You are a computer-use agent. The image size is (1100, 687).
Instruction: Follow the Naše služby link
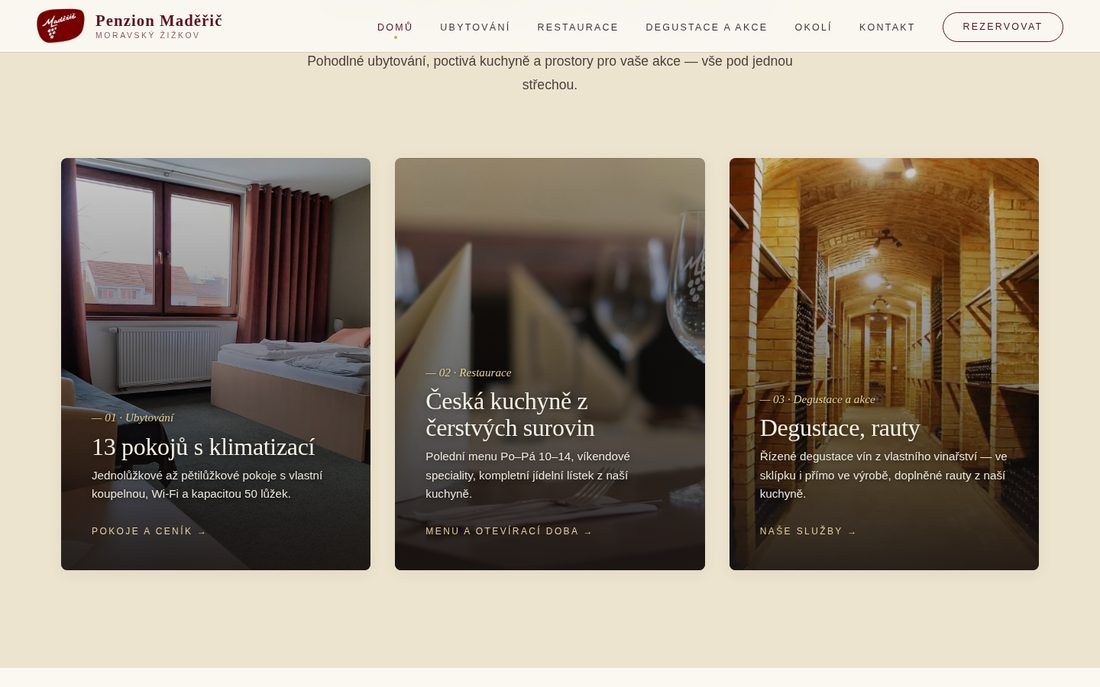tap(808, 531)
